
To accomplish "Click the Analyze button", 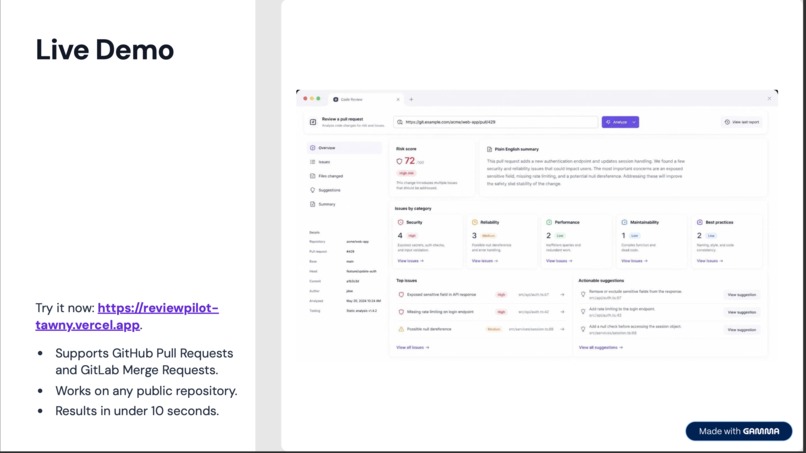I will point(616,122).
